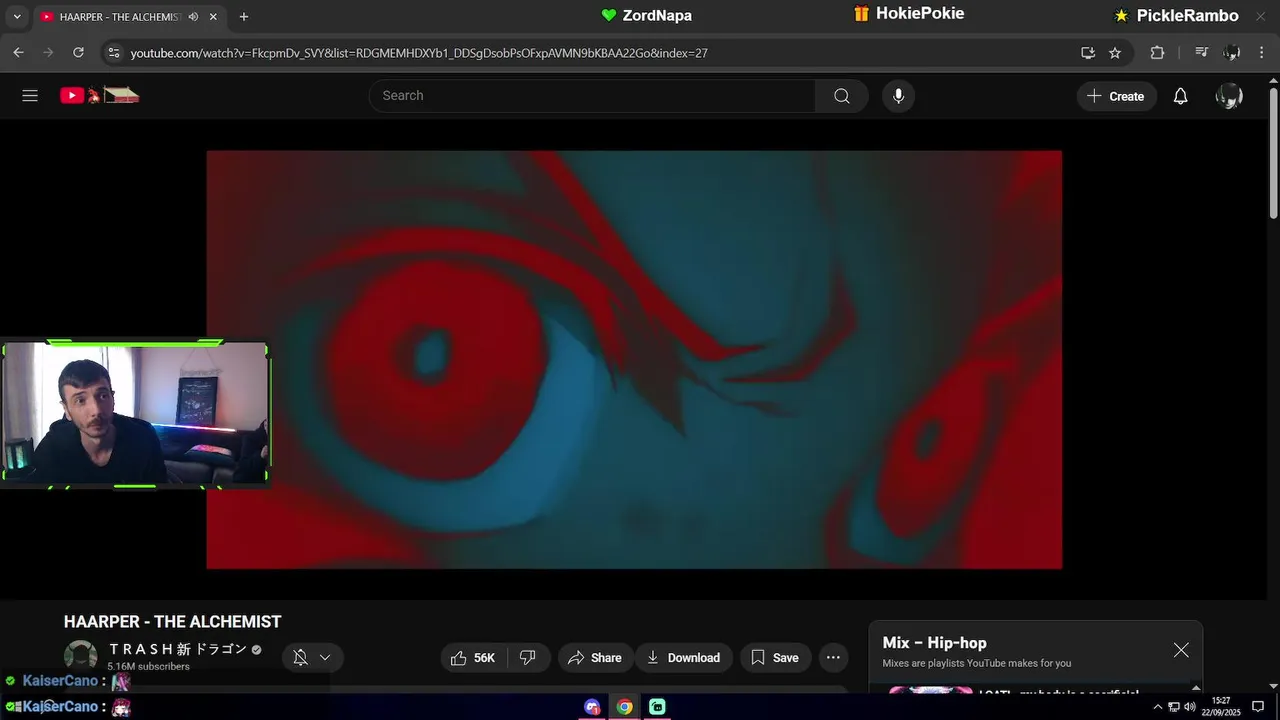Click the YouTube video player
1280x720 pixels.
pos(634,360)
